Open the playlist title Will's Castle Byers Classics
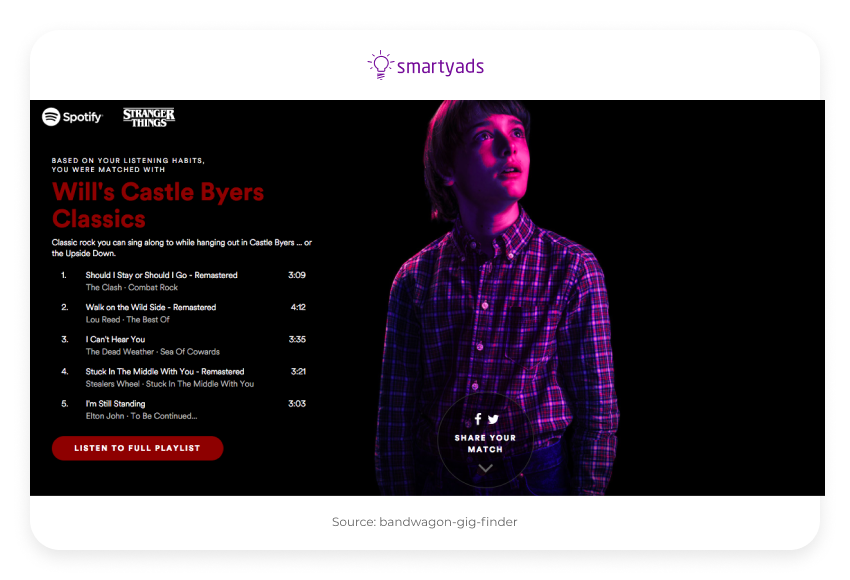 (158, 204)
